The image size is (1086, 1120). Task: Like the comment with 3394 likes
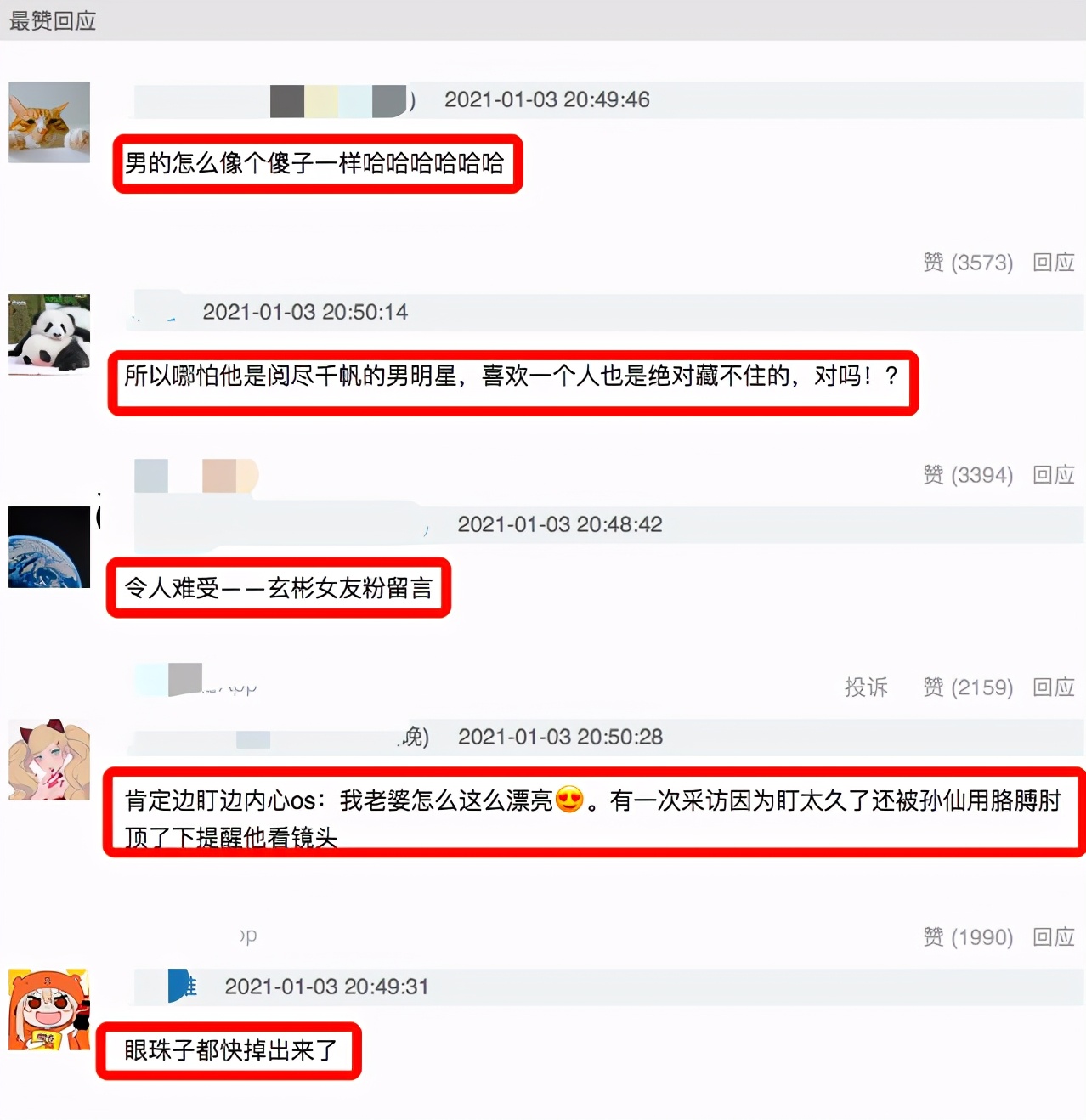[x=968, y=475]
